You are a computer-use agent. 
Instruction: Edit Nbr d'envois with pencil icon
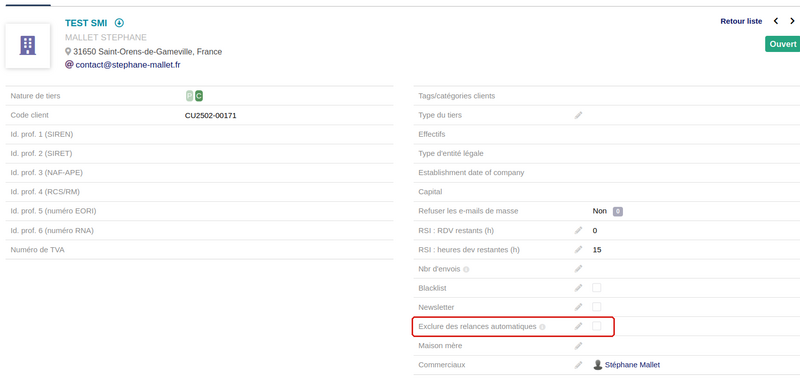(578, 269)
